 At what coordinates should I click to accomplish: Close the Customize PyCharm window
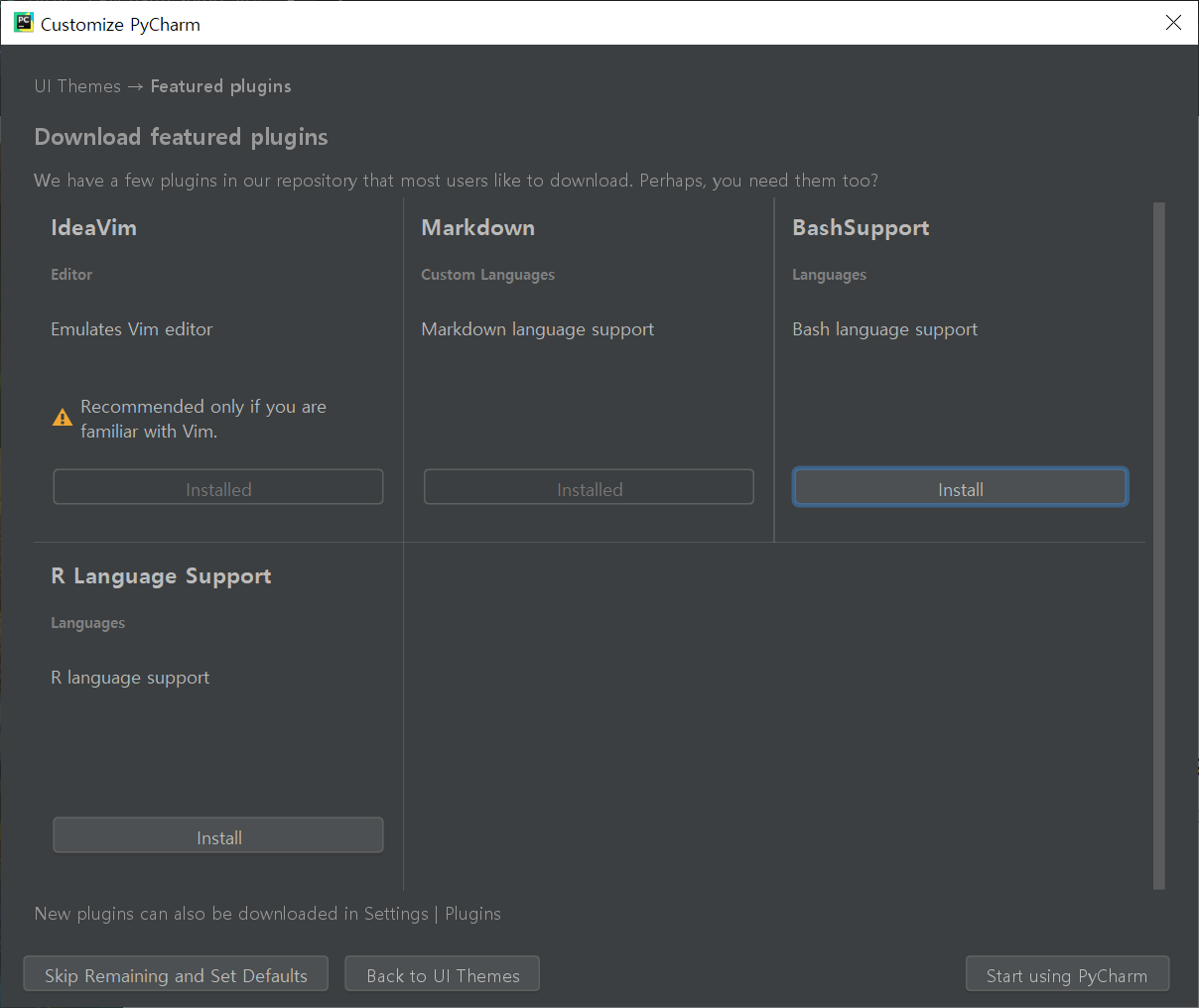point(1173,23)
